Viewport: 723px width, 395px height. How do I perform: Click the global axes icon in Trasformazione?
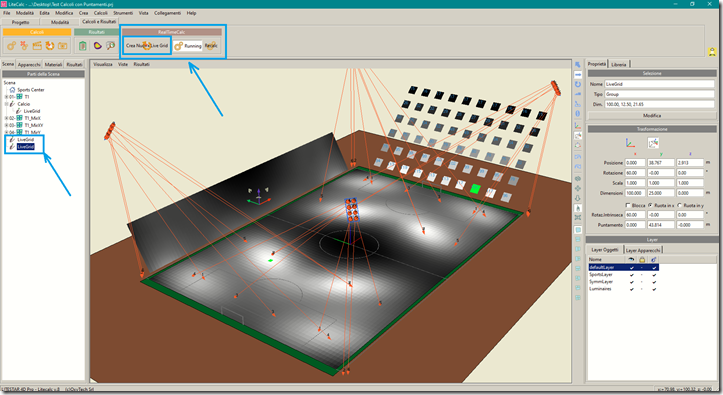[630, 143]
